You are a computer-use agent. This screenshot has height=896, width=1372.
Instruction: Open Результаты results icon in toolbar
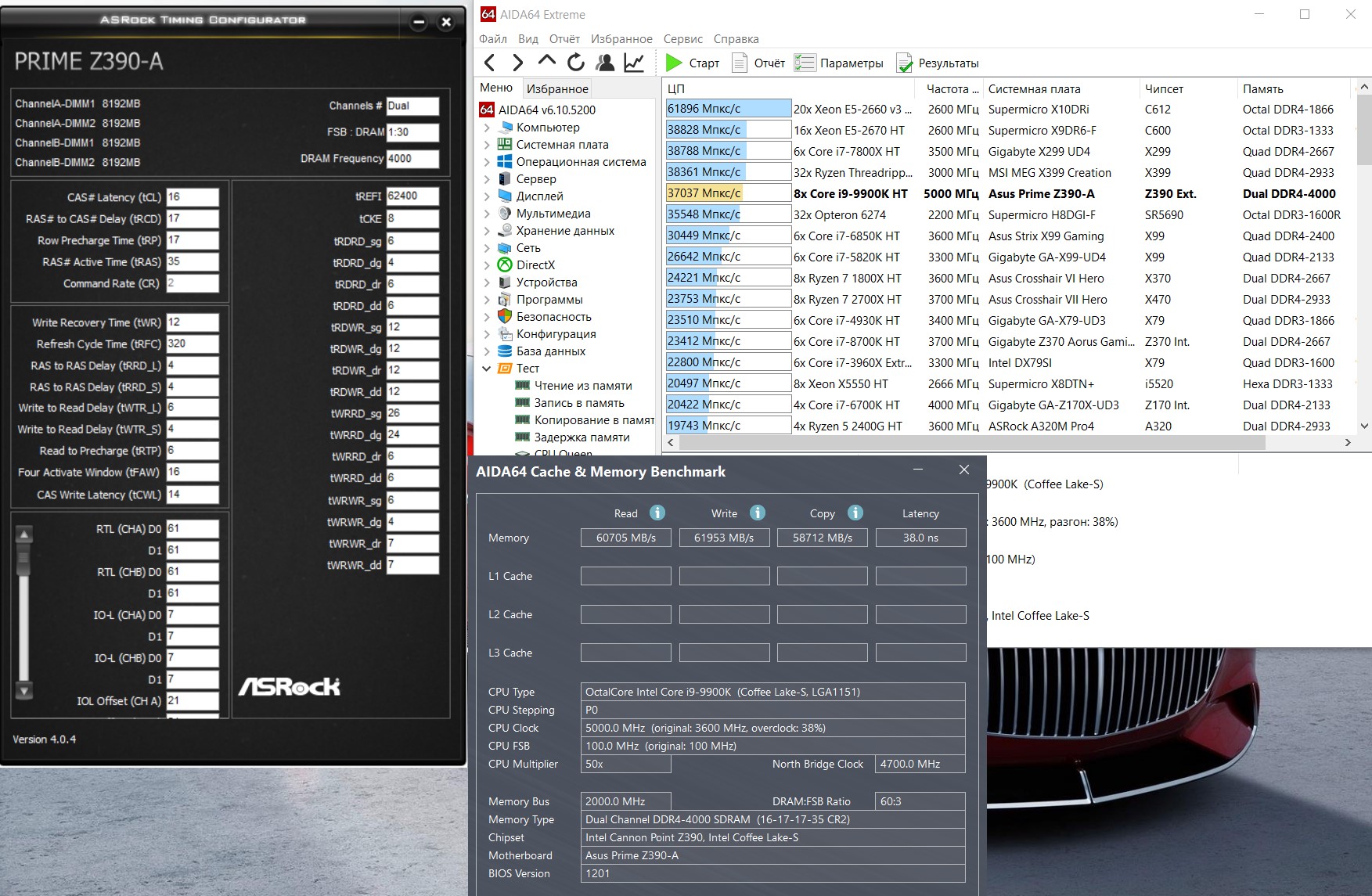[x=904, y=63]
